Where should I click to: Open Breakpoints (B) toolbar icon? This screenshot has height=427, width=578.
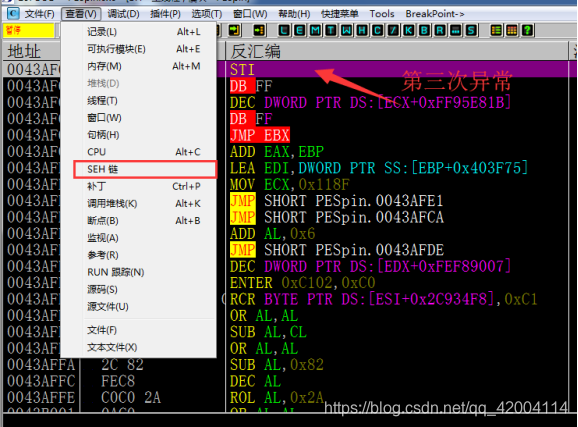(x=424, y=30)
